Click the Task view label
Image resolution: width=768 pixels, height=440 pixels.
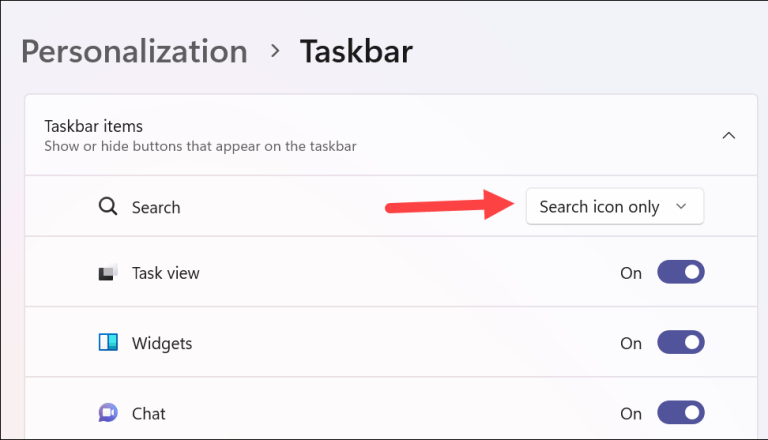[166, 273]
